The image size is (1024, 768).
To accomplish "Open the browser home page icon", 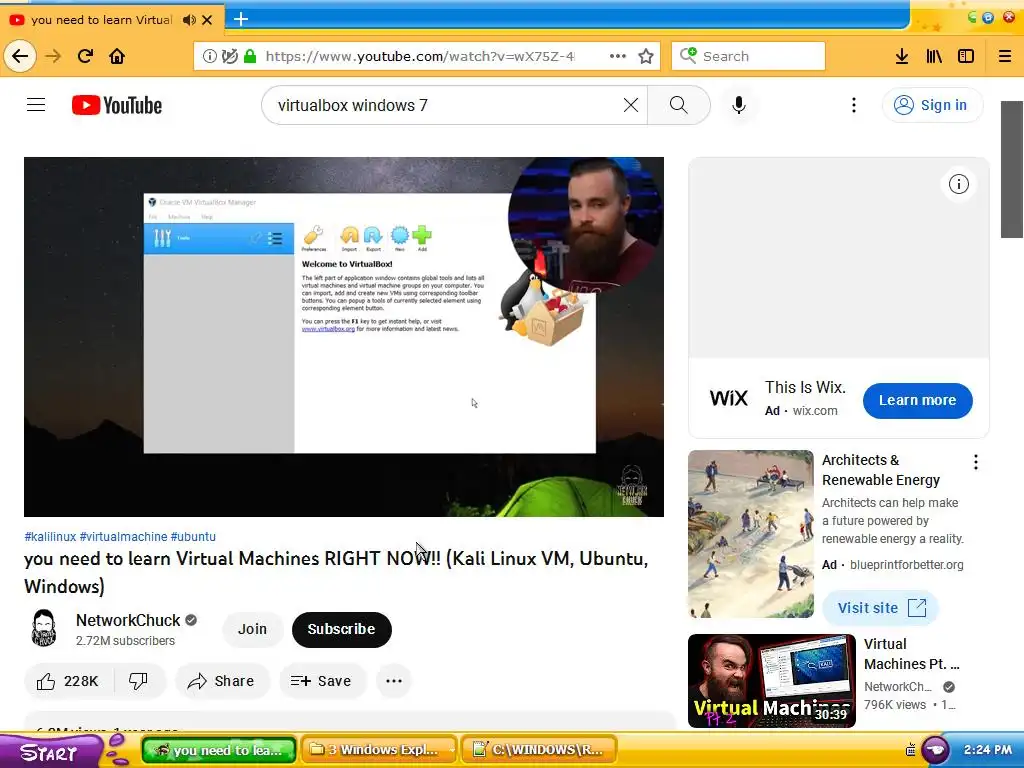I will (117, 56).
